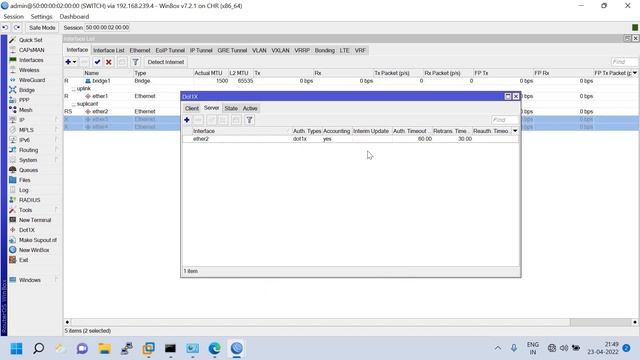Switch to the Client tab in Dot1X
Image resolution: width=640 pixels, height=360 pixels.
pyautogui.click(x=191, y=108)
